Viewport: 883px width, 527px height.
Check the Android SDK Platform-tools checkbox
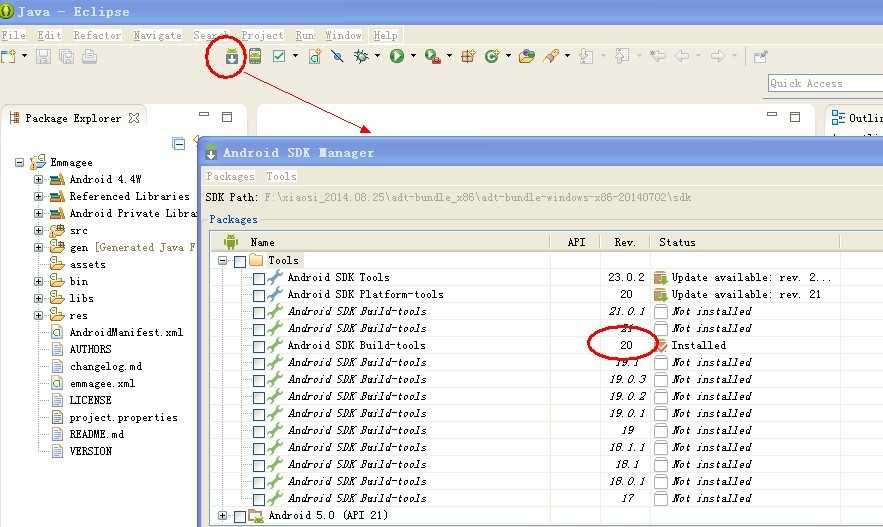259,295
